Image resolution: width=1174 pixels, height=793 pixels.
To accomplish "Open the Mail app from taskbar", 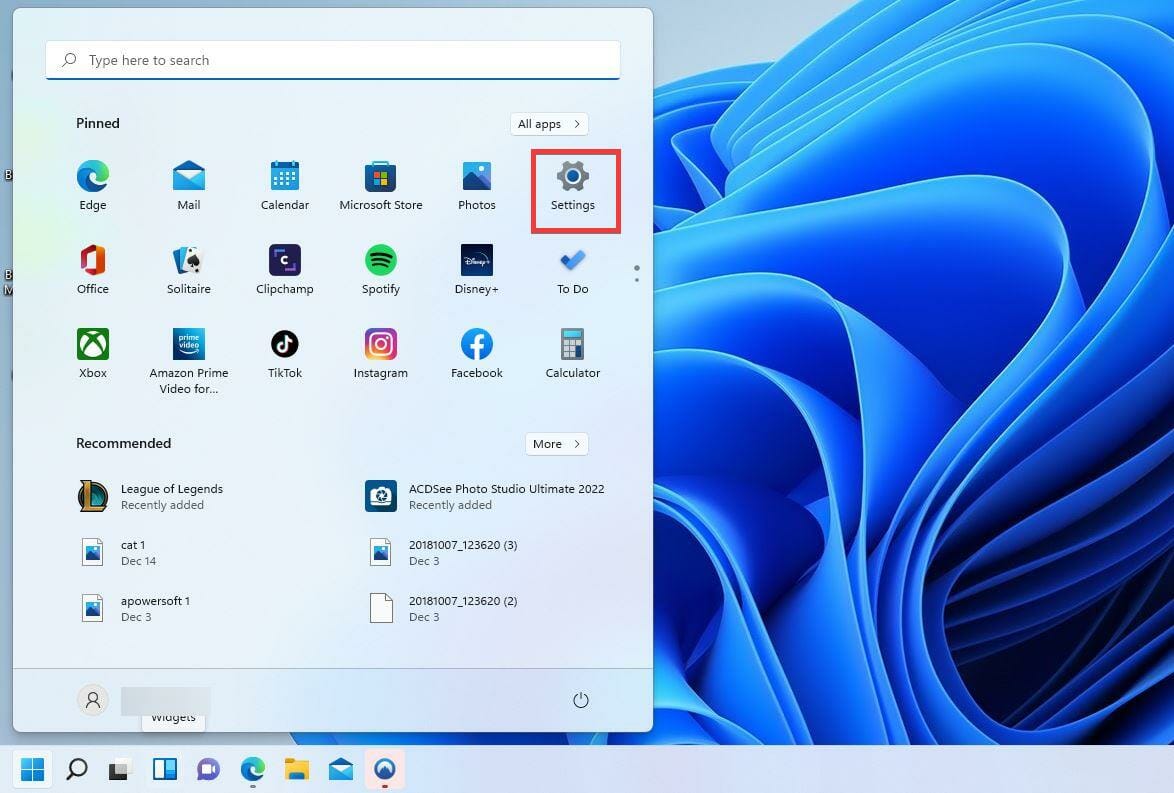I will click(x=341, y=768).
